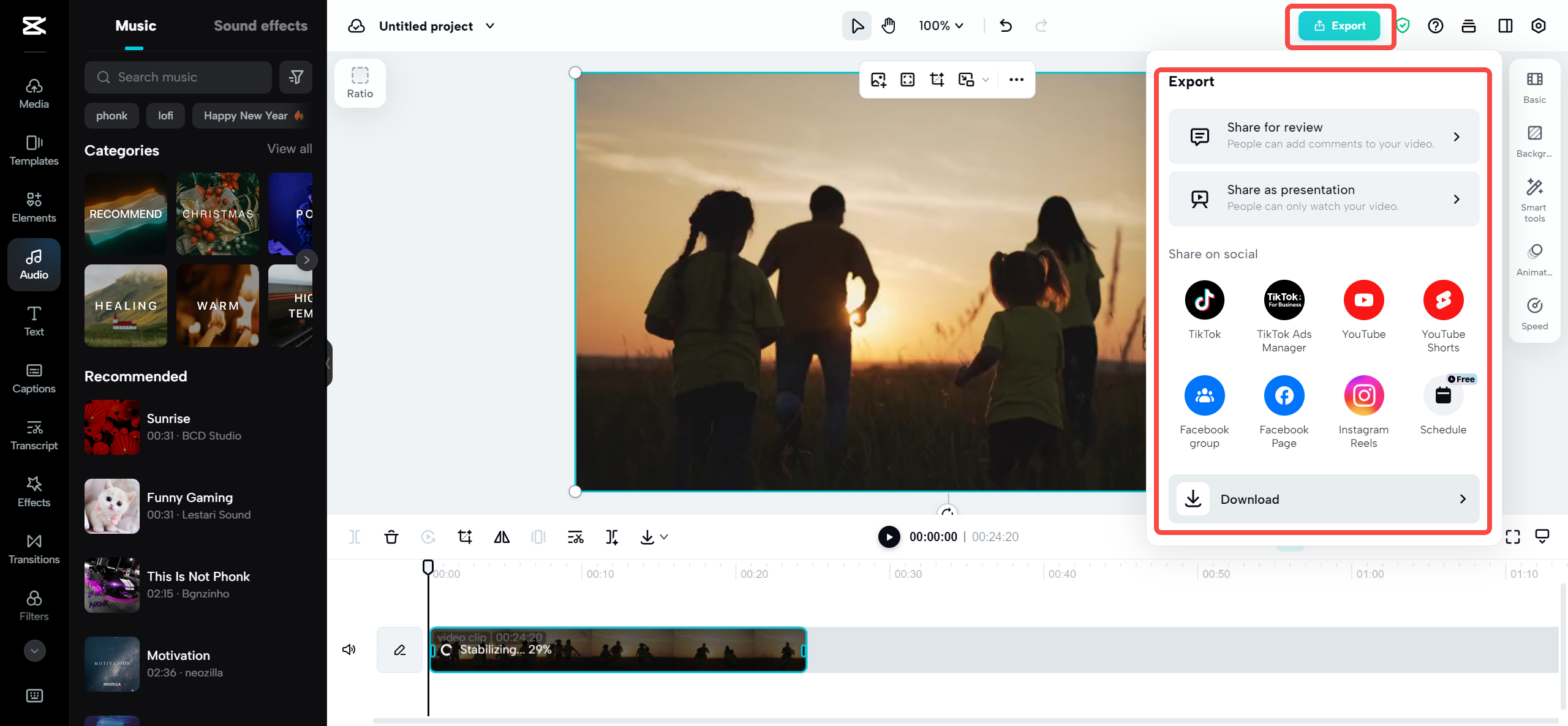This screenshot has height=726, width=1568.
Task: Open the Effects panel
Action: click(x=34, y=492)
